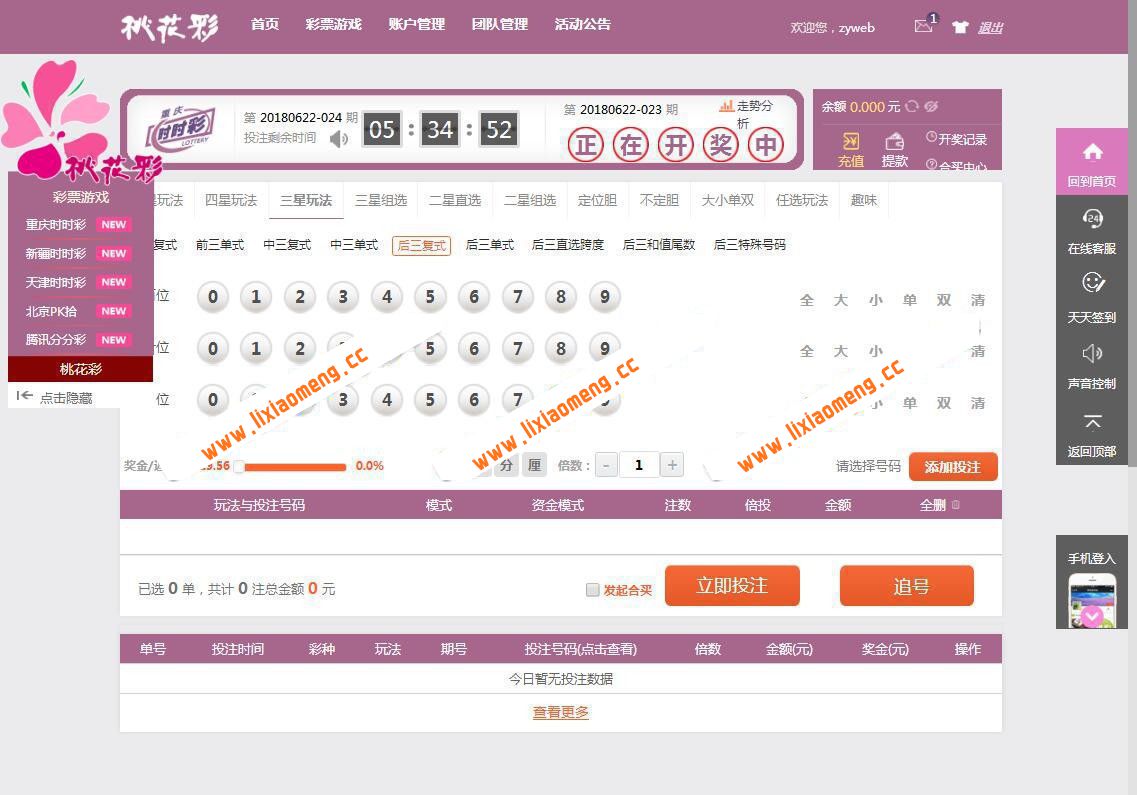This screenshot has width=1137, height=795.
Task: Select number ball 7 in the top row
Action: click(517, 297)
